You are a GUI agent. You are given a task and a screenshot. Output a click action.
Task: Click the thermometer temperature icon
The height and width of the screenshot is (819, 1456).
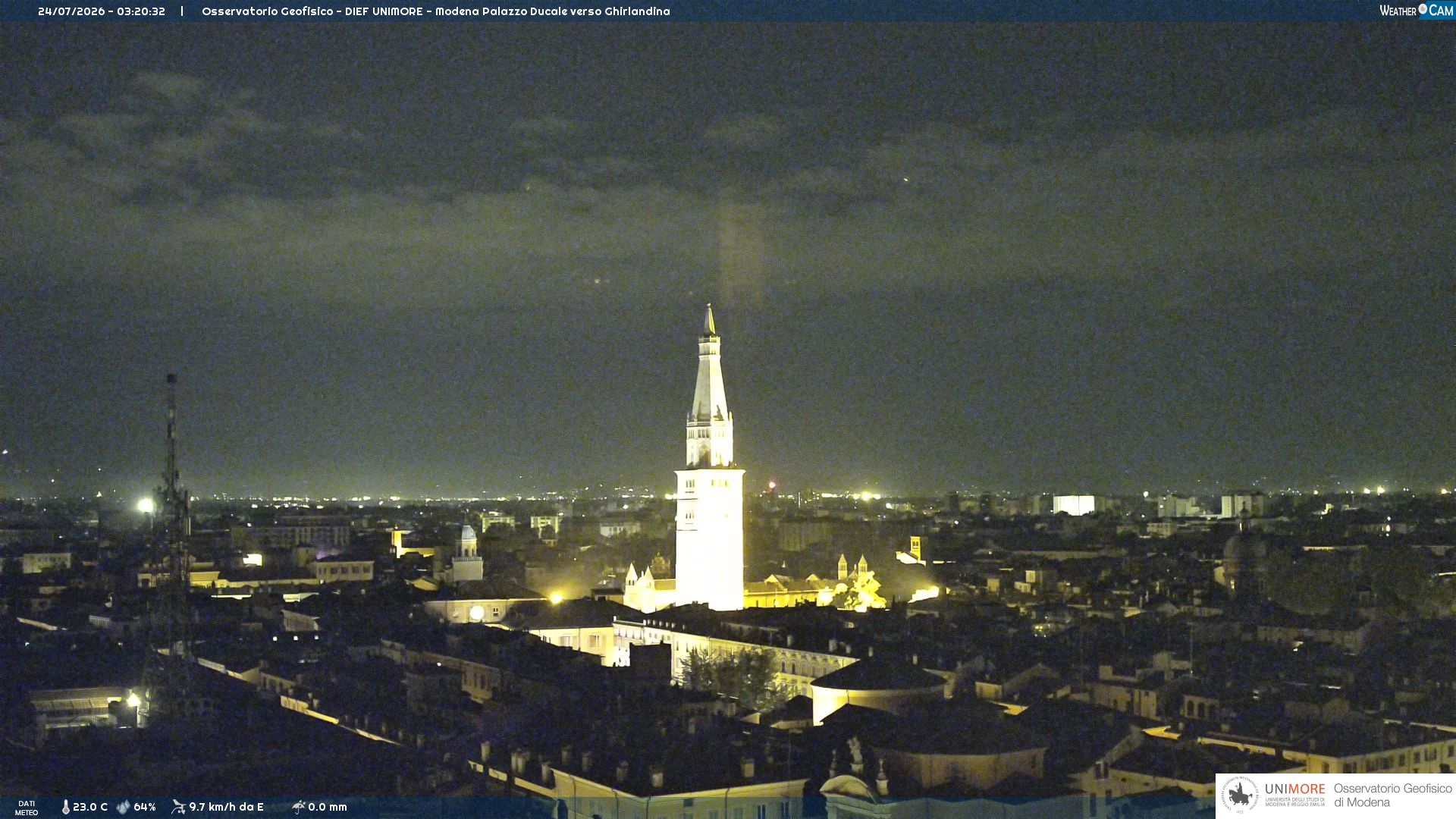[66, 807]
